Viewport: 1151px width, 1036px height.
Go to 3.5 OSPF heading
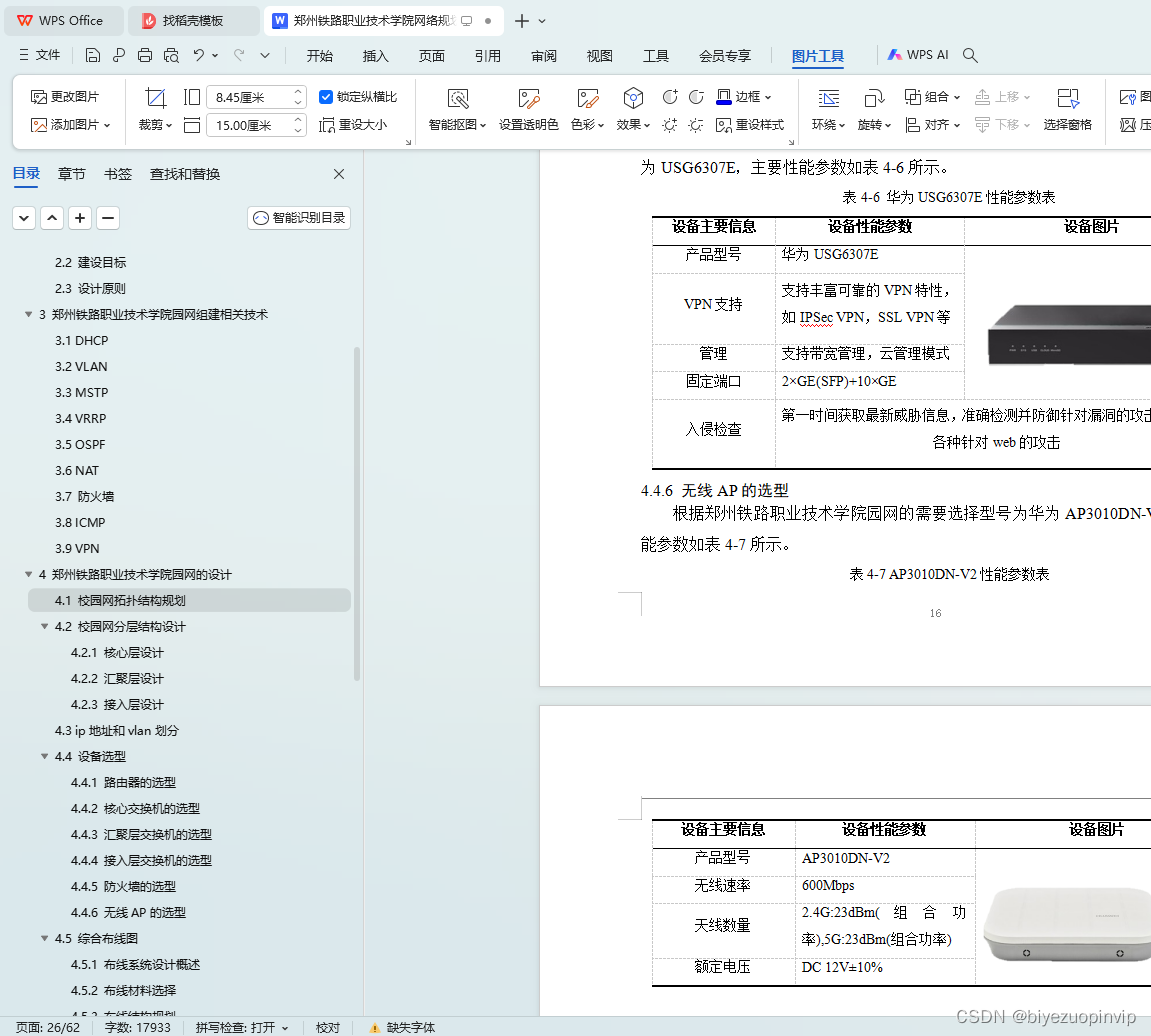[x=80, y=444]
